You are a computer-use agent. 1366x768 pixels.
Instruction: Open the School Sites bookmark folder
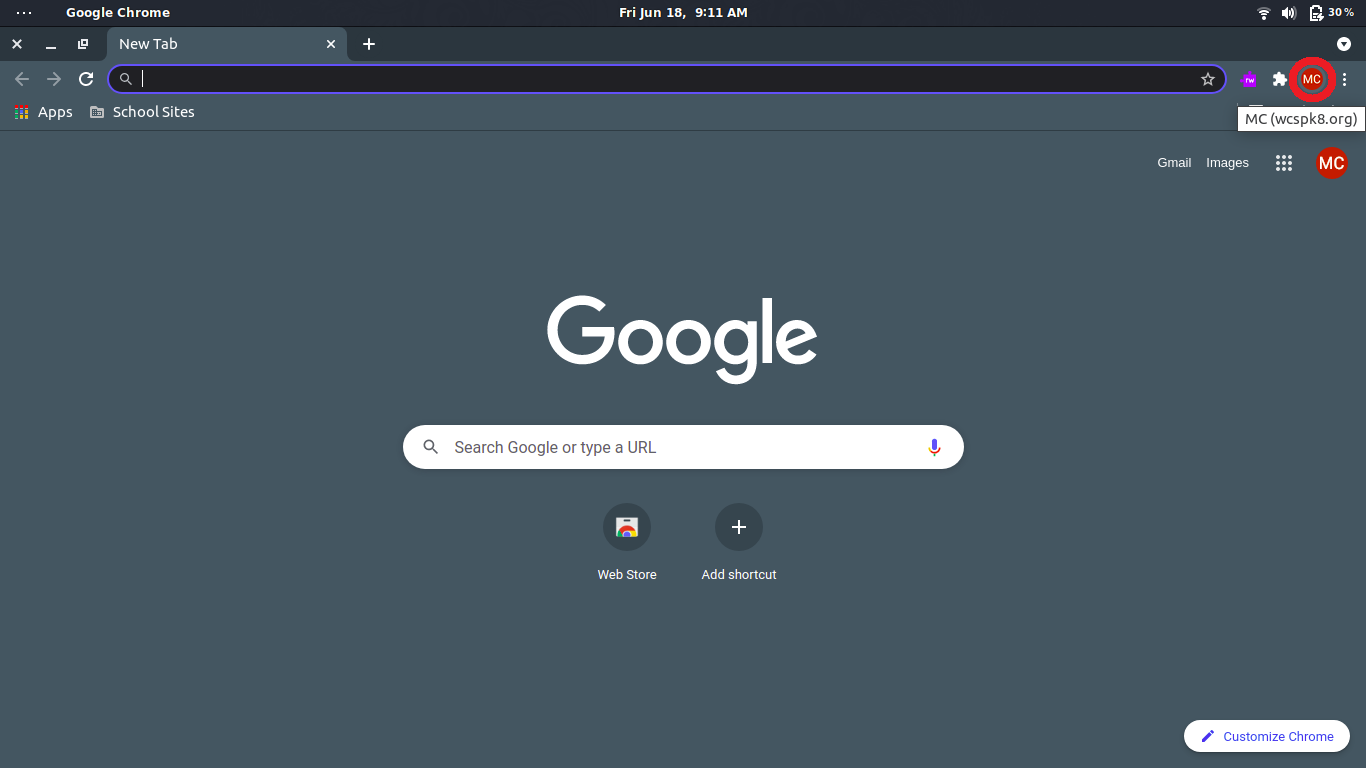coord(142,112)
